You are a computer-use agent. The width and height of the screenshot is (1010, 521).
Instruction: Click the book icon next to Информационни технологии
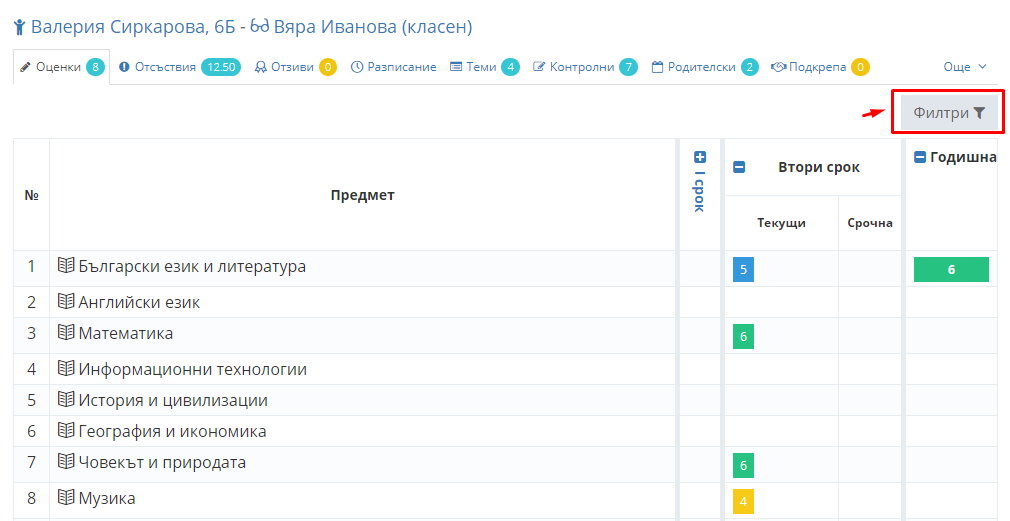pyautogui.click(x=66, y=368)
